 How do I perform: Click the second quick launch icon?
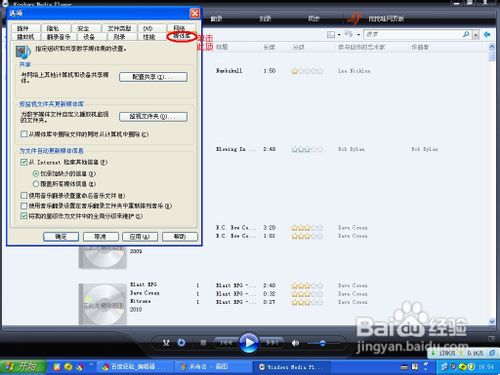(68, 367)
